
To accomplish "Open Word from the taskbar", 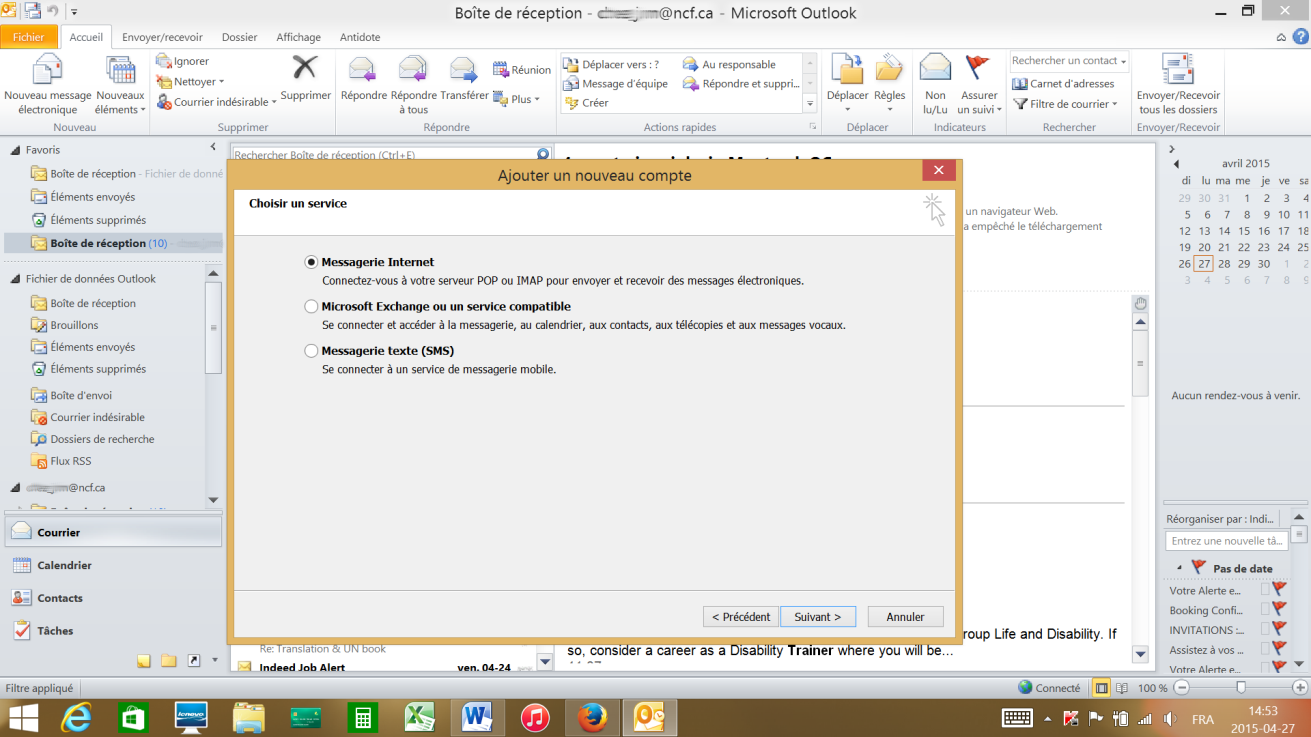I will click(477, 717).
